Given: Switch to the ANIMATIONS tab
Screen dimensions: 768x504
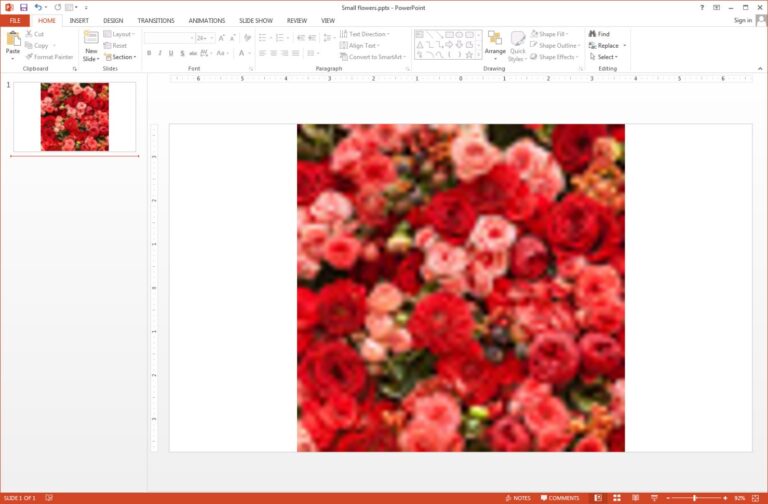Looking at the screenshot, I should click(207, 21).
